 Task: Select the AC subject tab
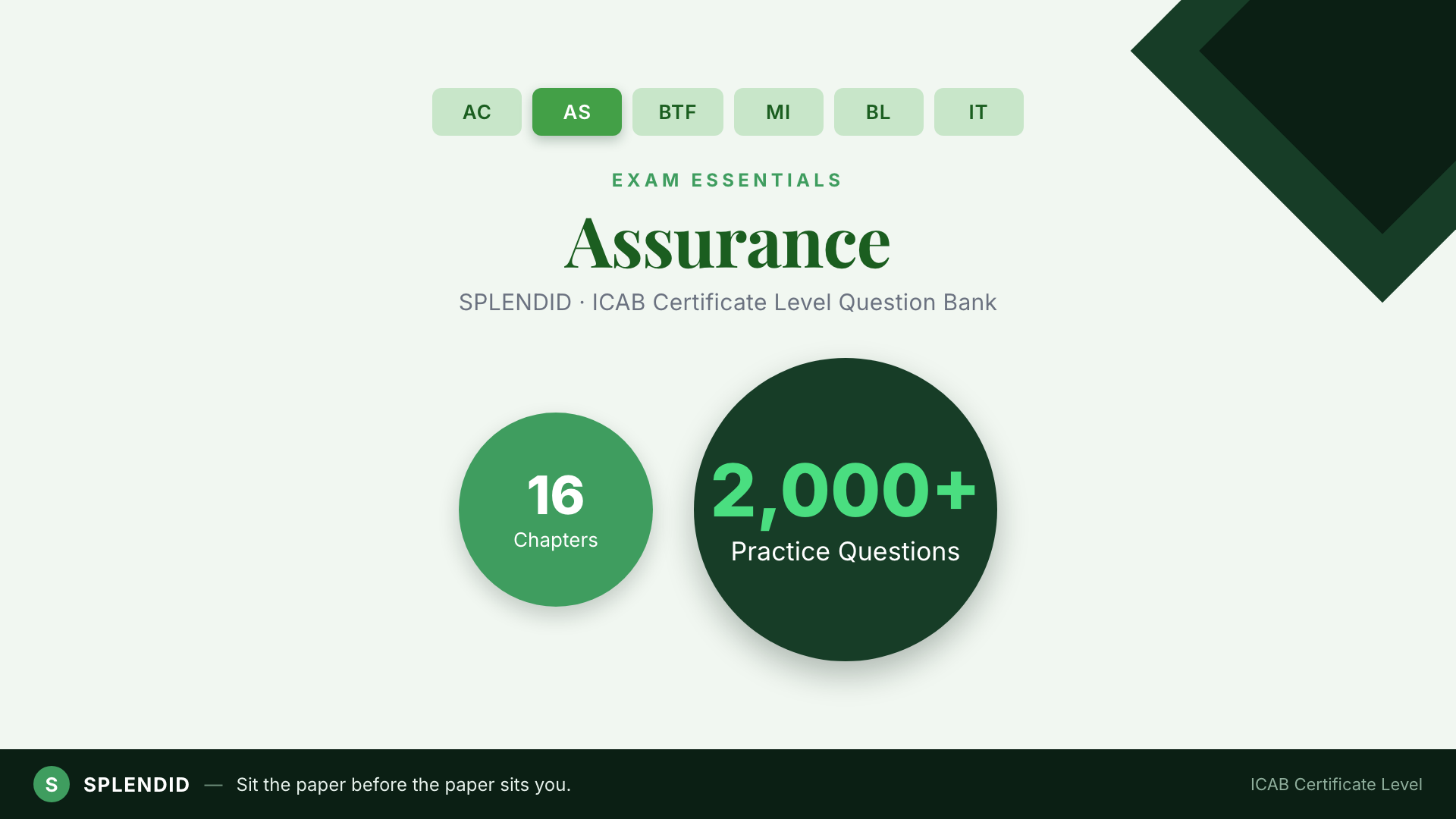(476, 112)
